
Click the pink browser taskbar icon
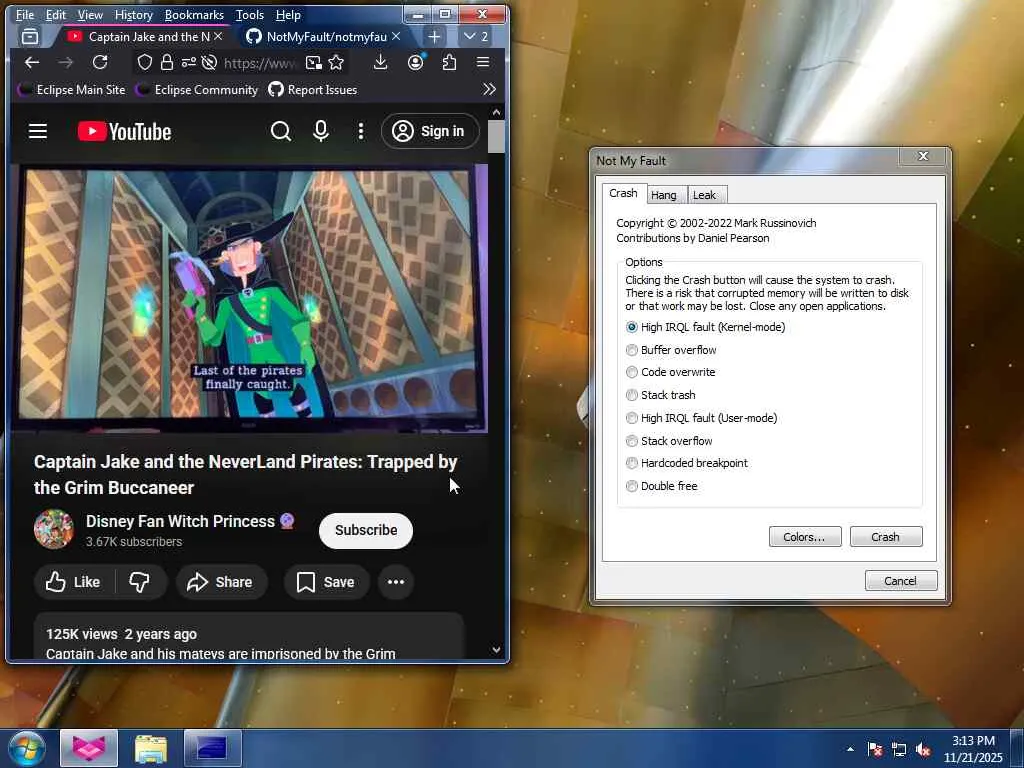[89, 748]
